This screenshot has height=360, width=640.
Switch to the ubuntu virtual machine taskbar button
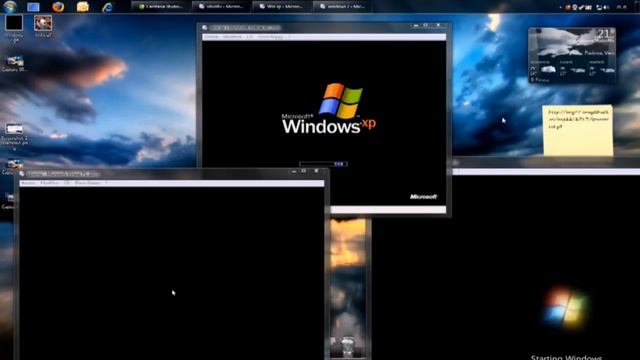point(221,6)
